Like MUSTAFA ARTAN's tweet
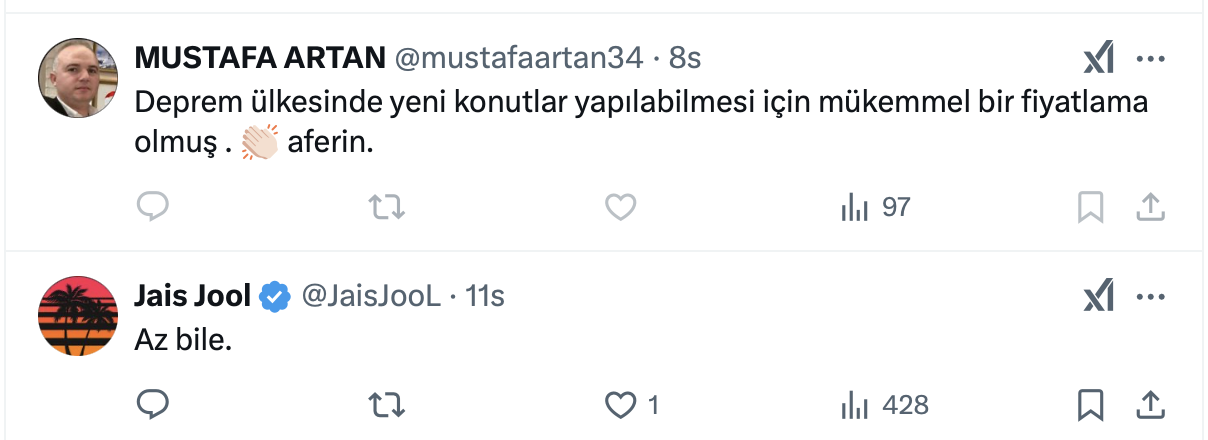Viewport: 1208px width, 440px height. 621,207
